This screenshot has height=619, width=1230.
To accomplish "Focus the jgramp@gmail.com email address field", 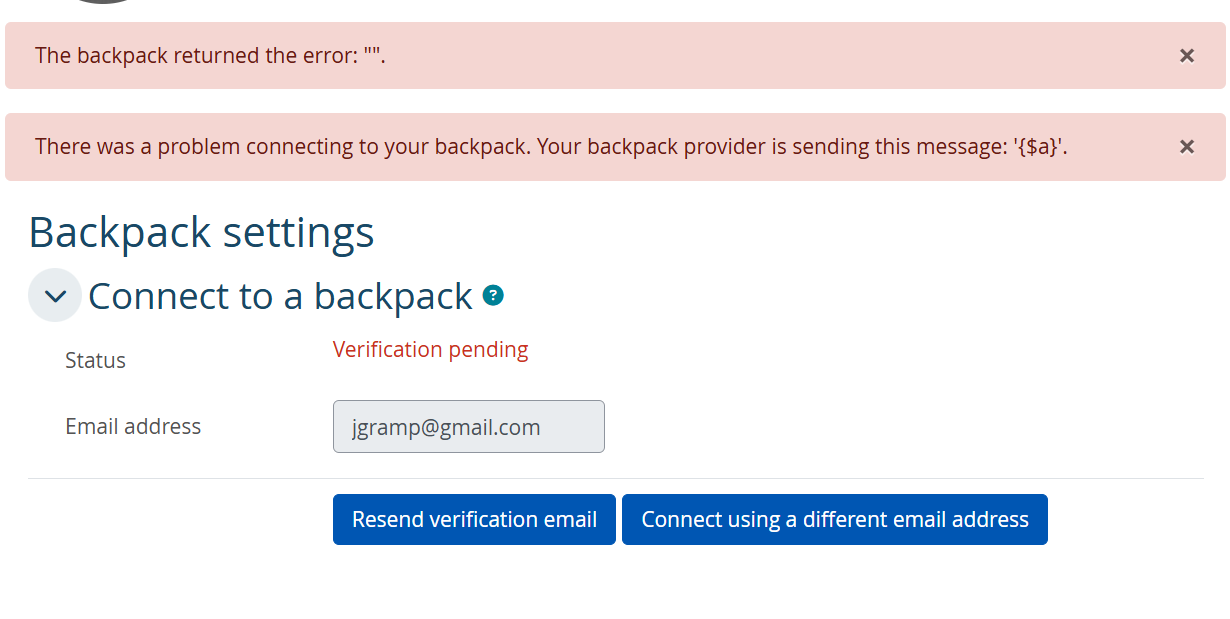I will point(468,427).
